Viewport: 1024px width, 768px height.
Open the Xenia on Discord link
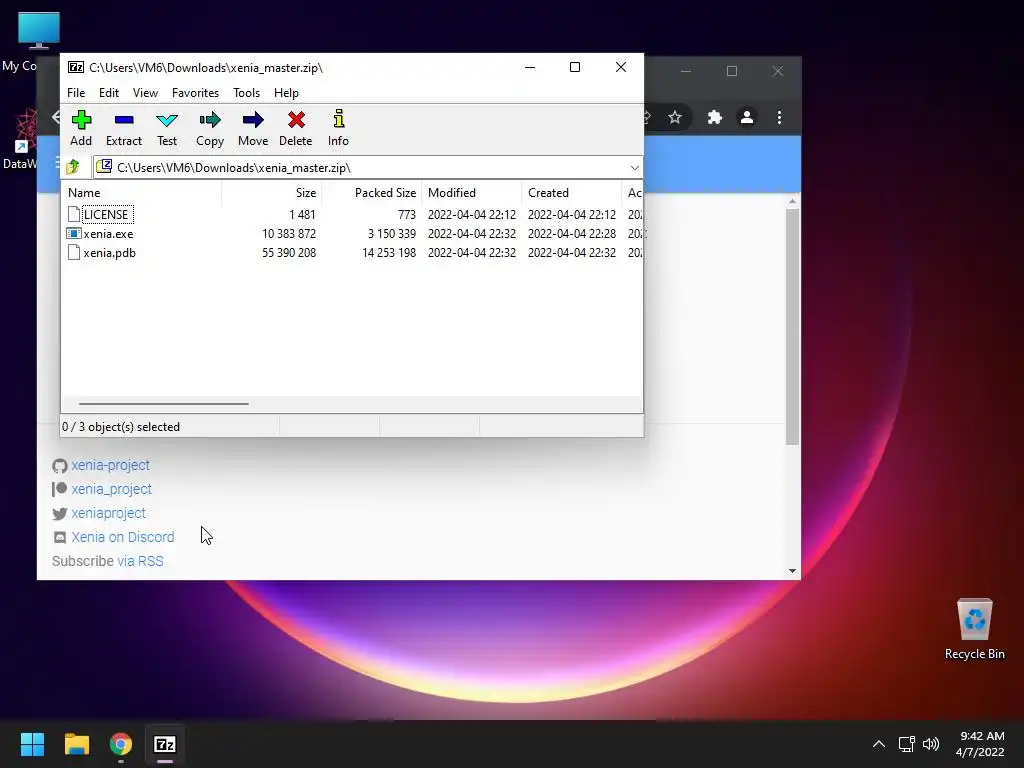coord(123,537)
